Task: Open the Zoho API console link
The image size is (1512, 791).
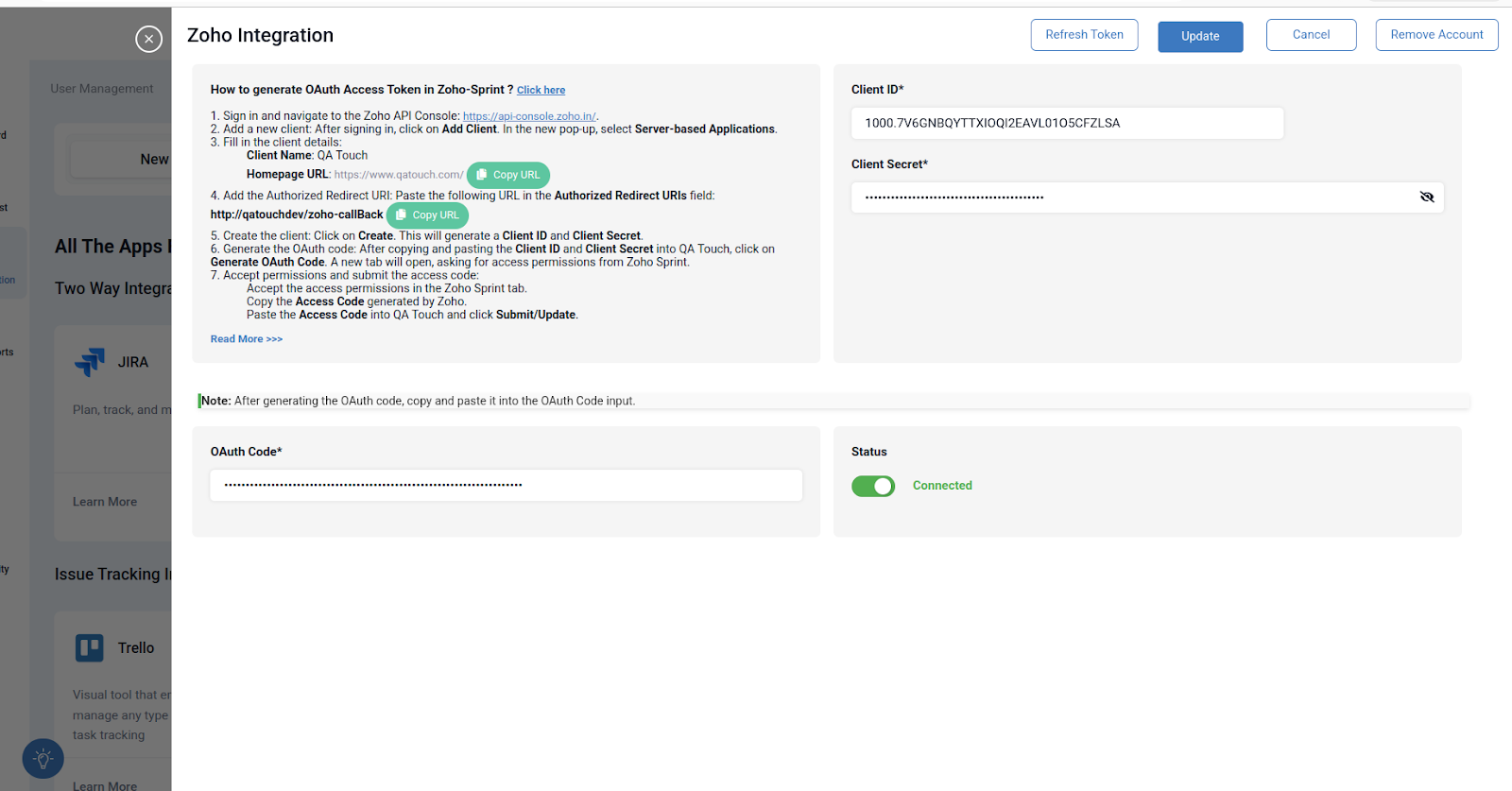Action: pyautogui.click(x=529, y=116)
